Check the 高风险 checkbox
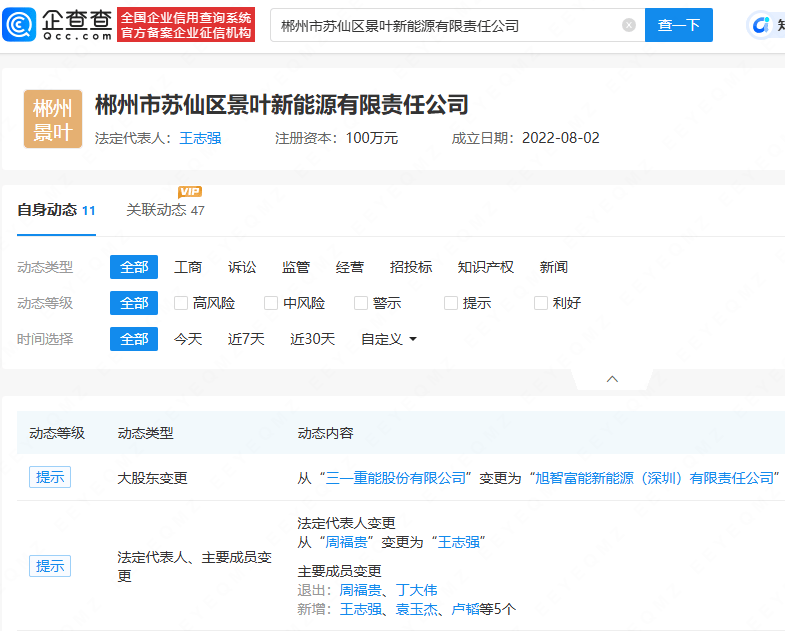 tap(181, 303)
